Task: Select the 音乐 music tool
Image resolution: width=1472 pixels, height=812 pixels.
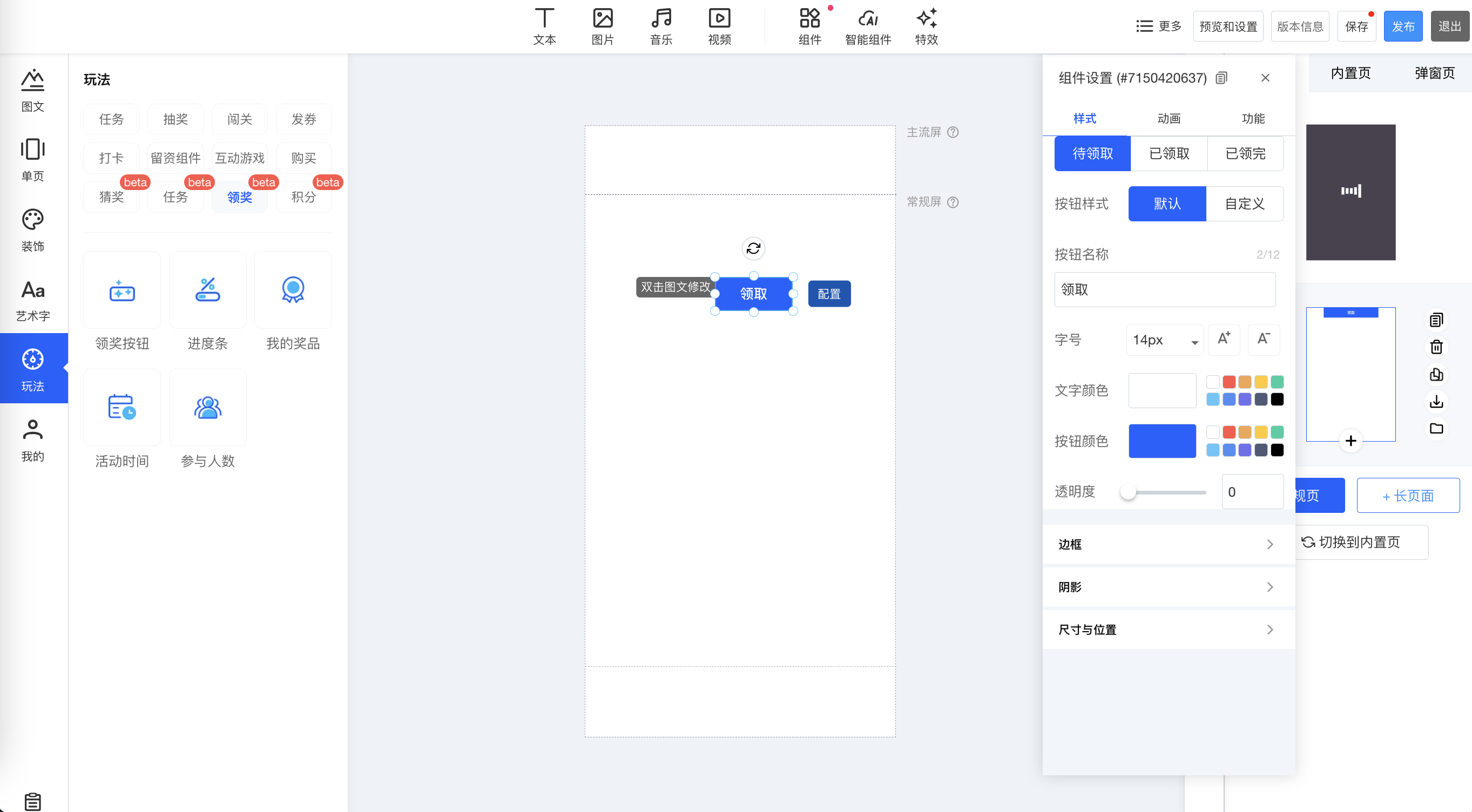Action: coord(660,26)
